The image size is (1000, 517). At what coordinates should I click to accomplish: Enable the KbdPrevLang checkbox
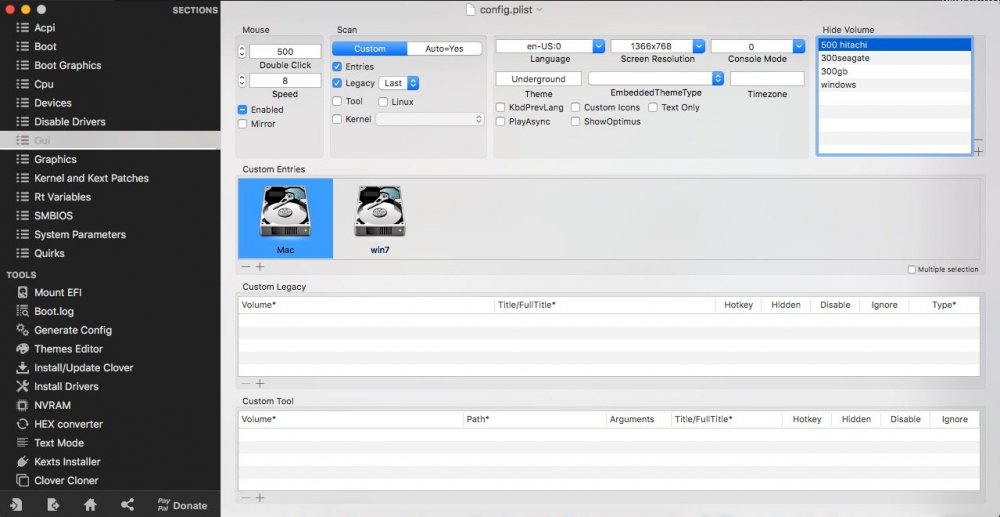click(x=501, y=108)
